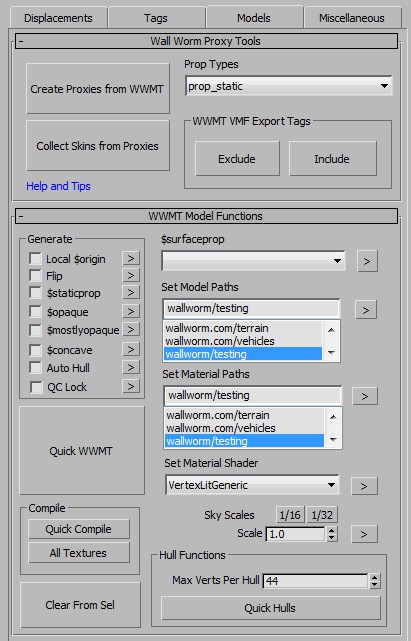Apply Auto Hull using its arrow button

(x=130, y=367)
